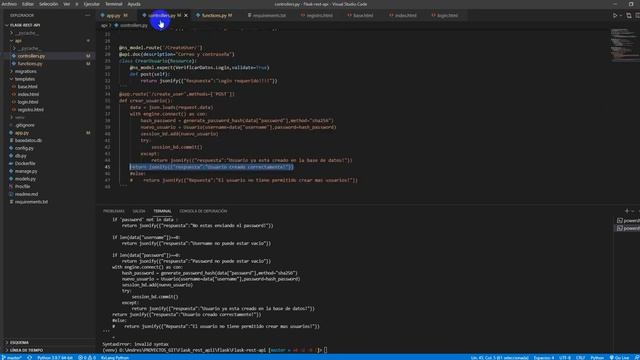Image resolution: width=640 pixels, height=360 pixels.
Task: Expand the top __pycache__ folder
Action: [x=27, y=33]
